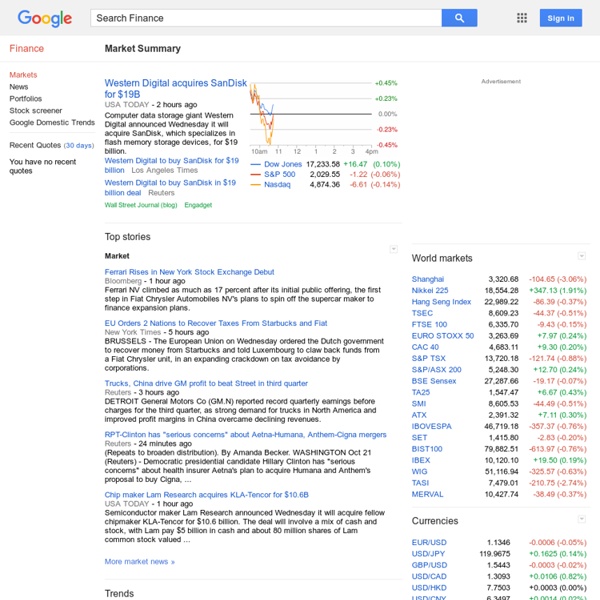This screenshot has height=600, width=600.
Task: Click the 30 days recent quotes link
Action: (79, 145)
